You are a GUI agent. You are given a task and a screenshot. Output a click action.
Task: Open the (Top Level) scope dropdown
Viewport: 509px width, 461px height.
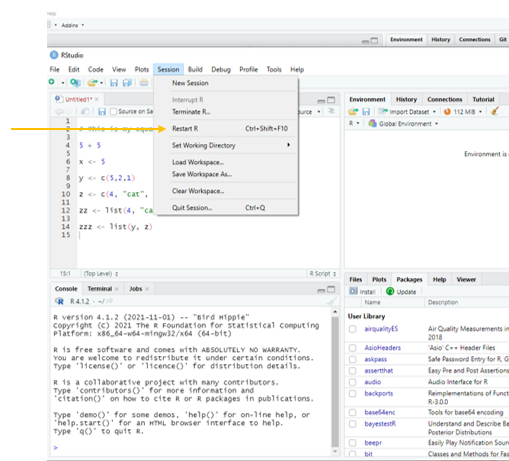click(101, 274)
